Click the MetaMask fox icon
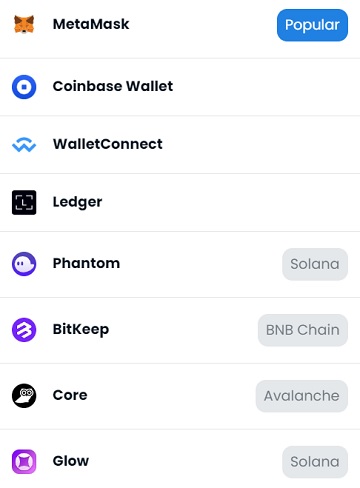360x488 pixels. tap(24, 24)
